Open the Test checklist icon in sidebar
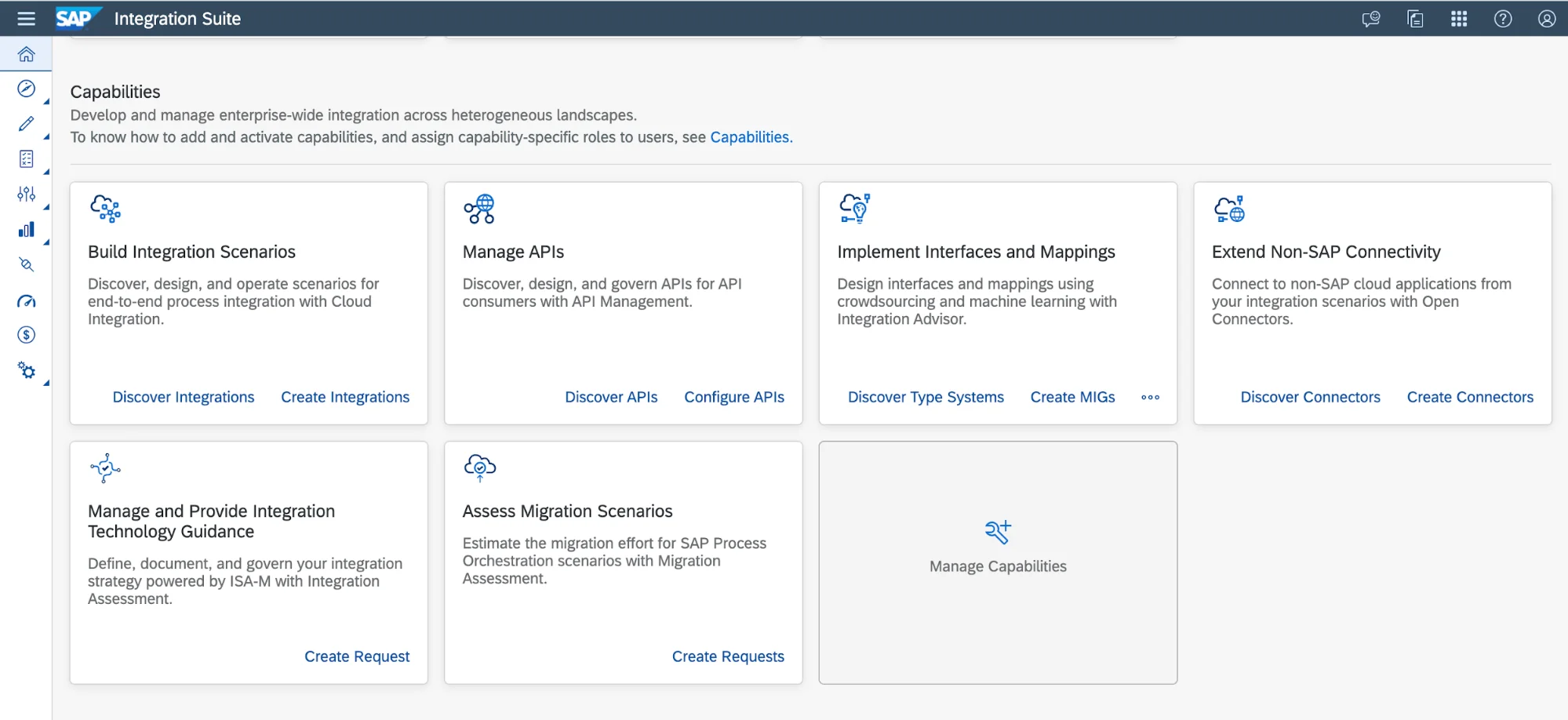 (26, 159)
